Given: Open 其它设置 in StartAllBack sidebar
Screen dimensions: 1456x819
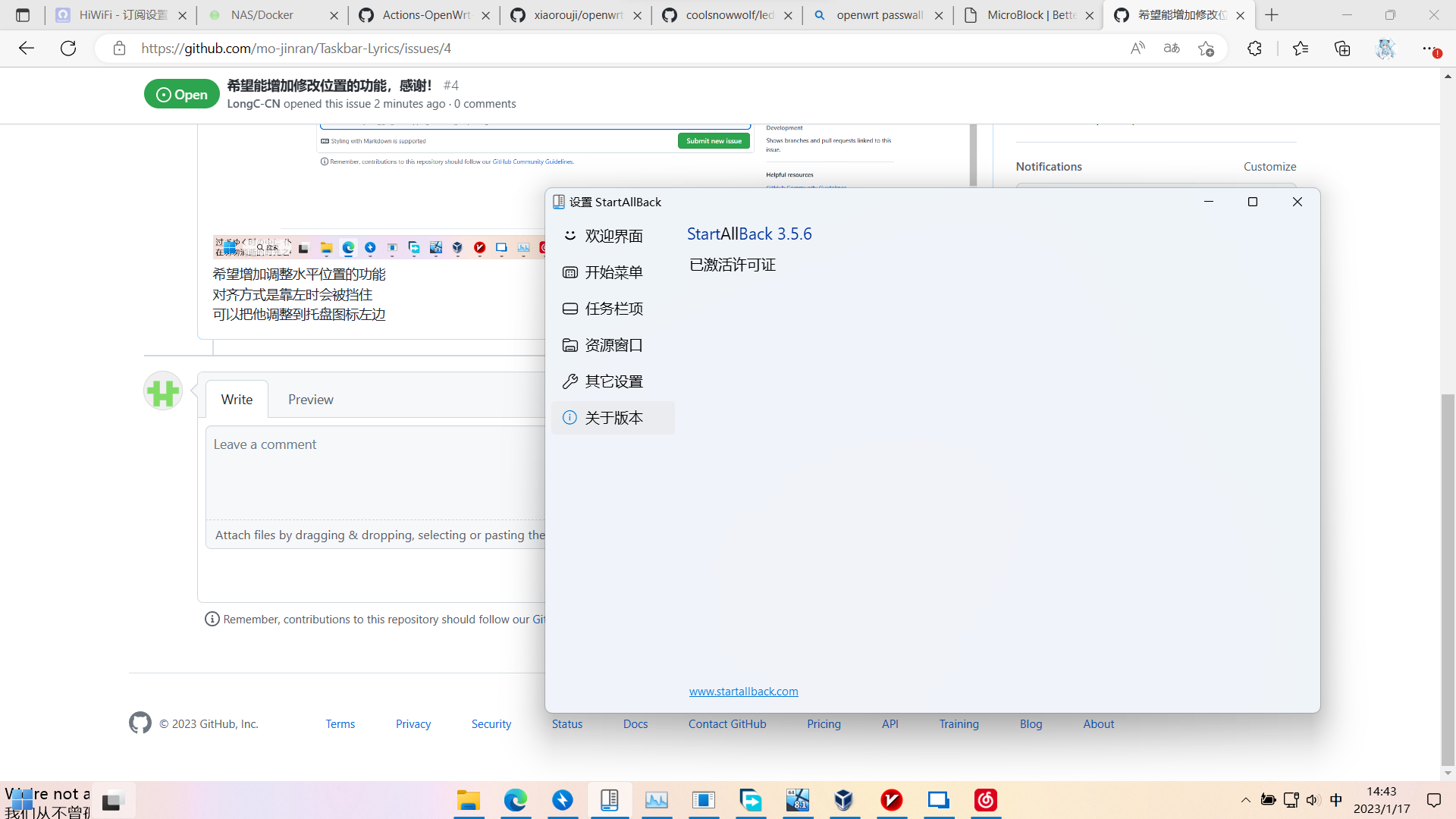Looking at the screenshot, I should tap(613, 381).
